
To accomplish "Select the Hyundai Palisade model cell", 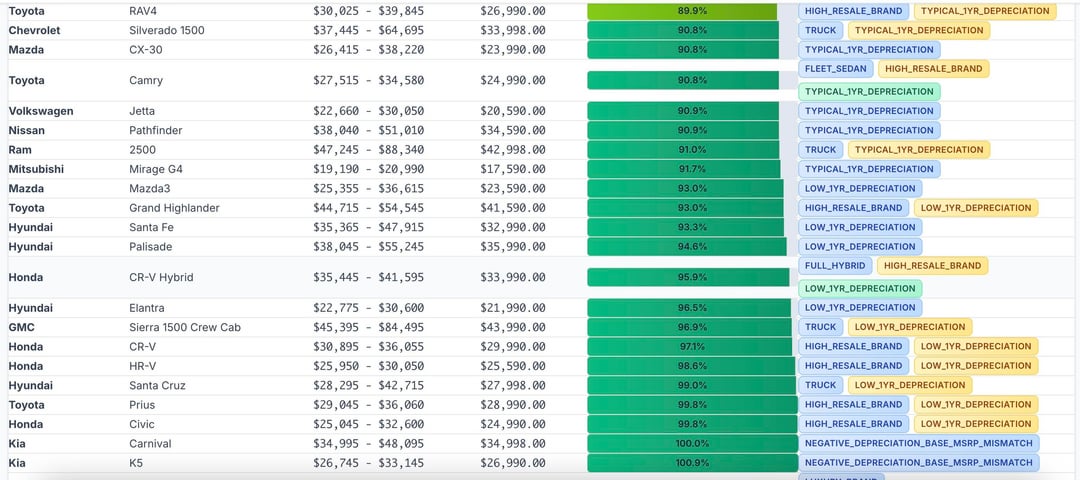I will pyautogui.click(x=150, y=247).
